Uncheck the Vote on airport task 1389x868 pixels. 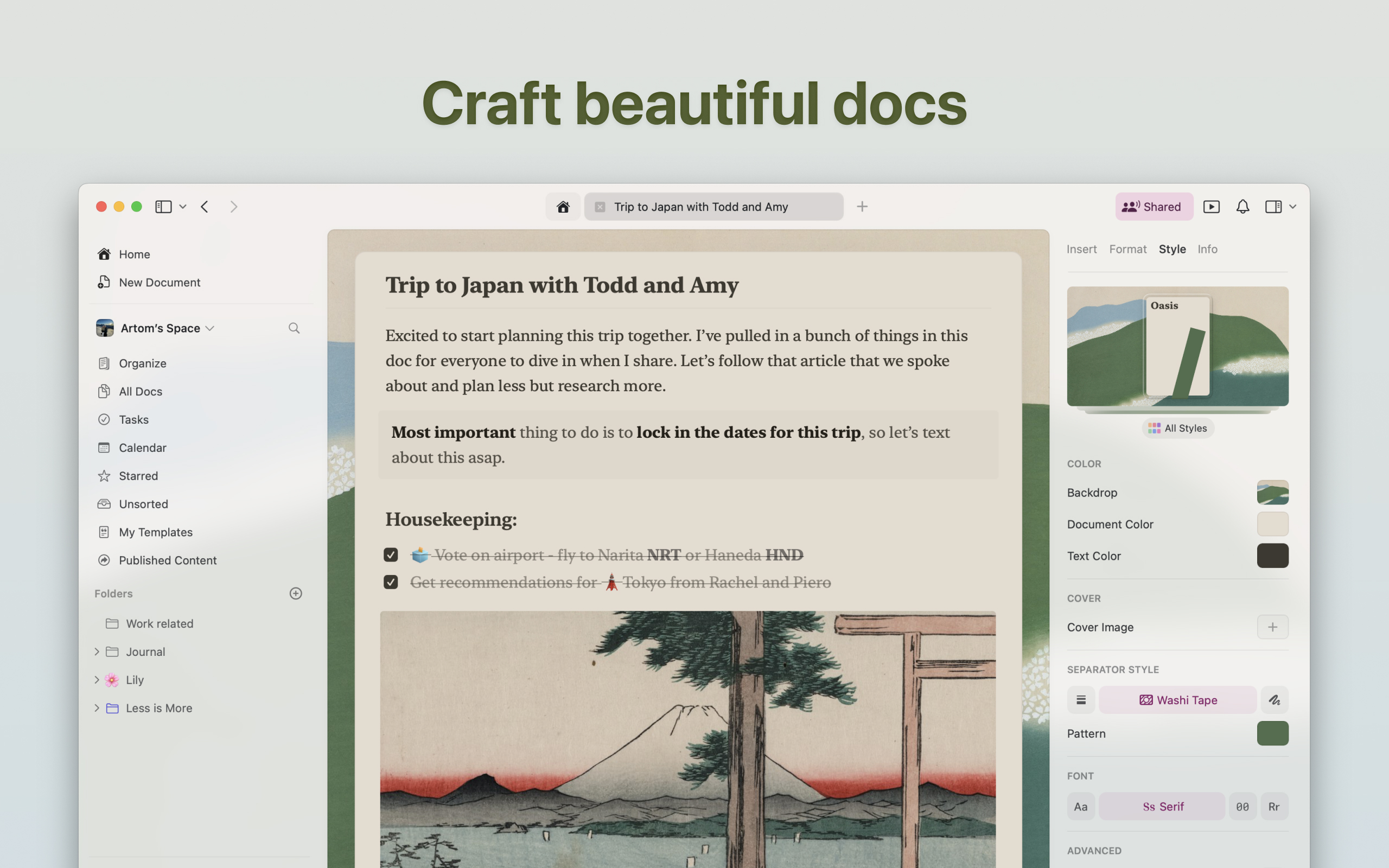click(x=390, y=554)
